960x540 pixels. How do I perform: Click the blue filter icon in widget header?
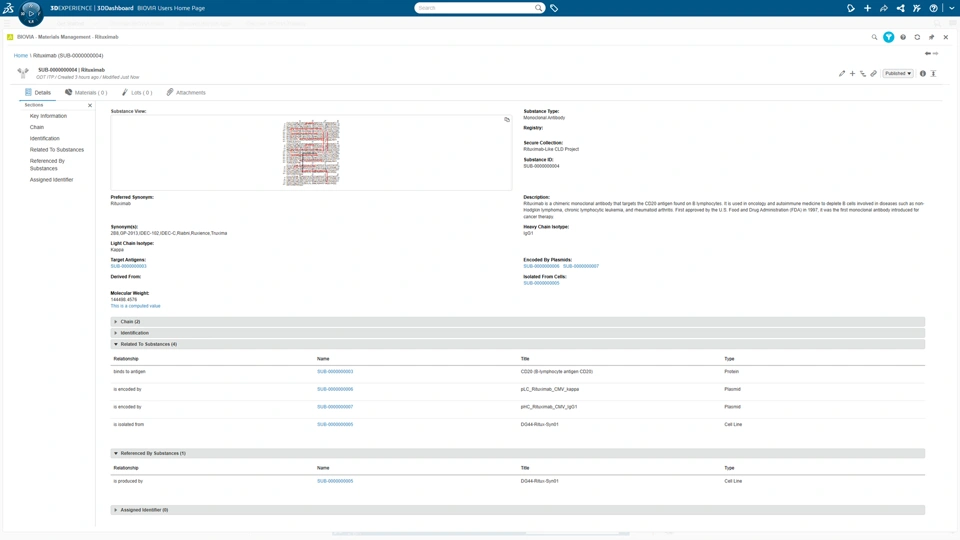point(888,37)
